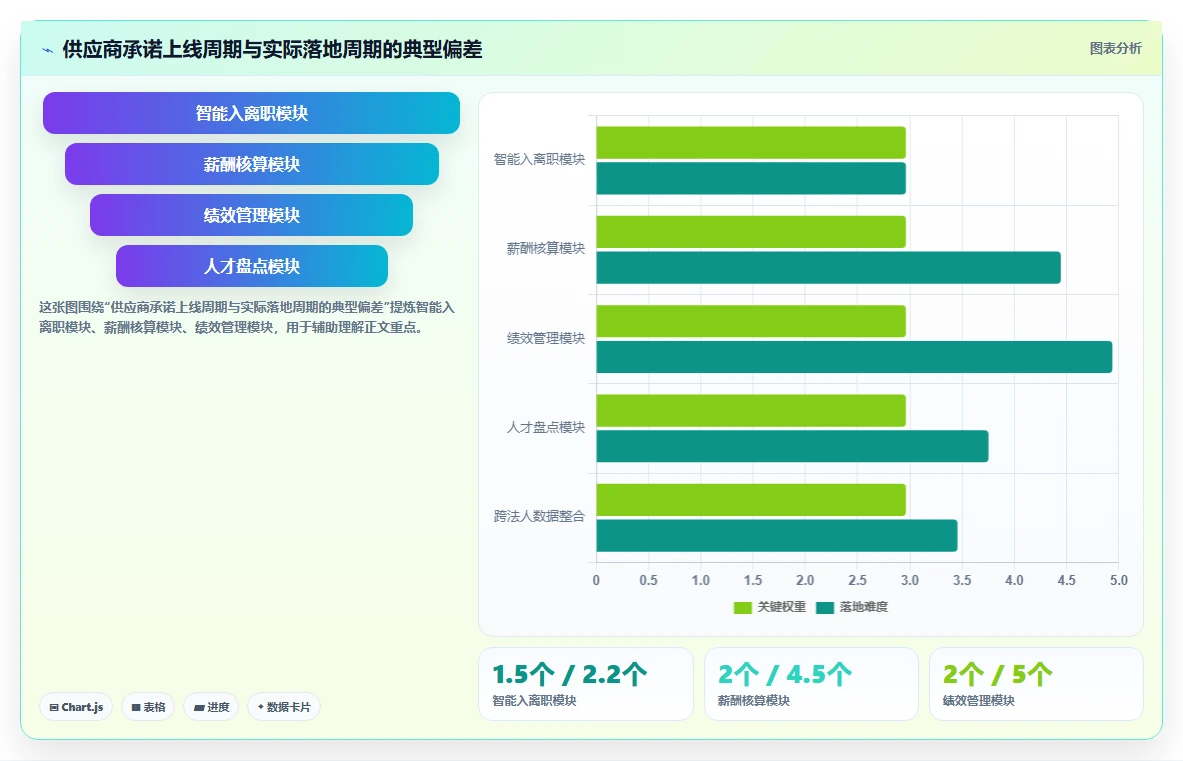Click the description paragraph starting 这张图围绕
This screenshot has width=1183, height=761.
click(247, 318)
